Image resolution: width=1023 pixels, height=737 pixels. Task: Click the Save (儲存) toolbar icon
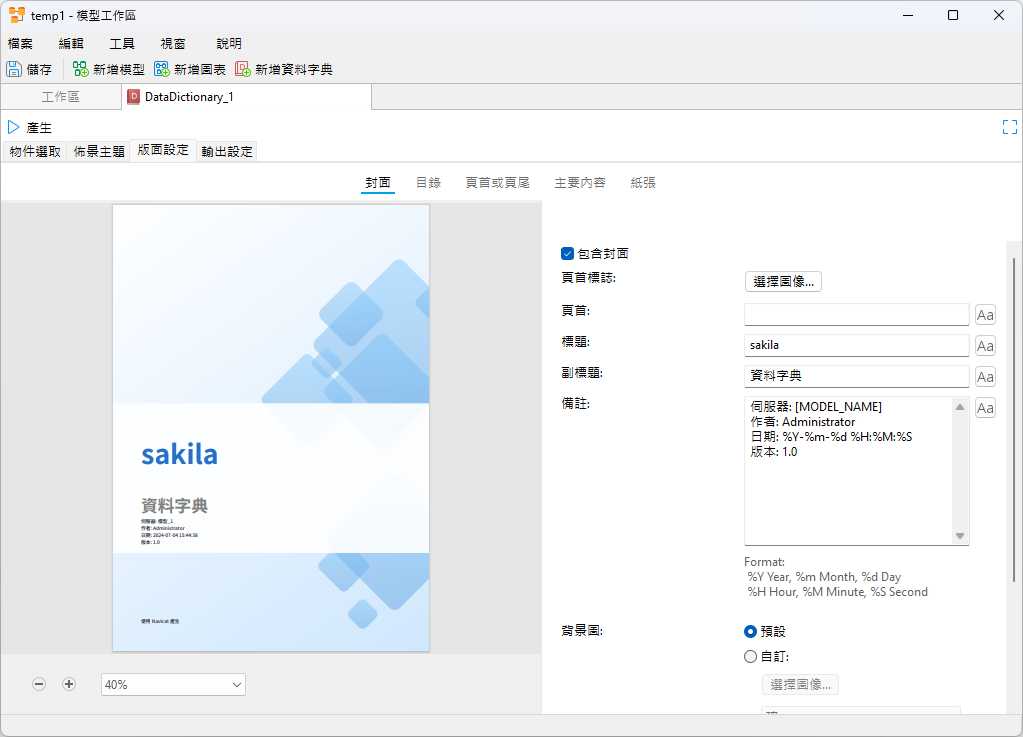tap(14, 69)
